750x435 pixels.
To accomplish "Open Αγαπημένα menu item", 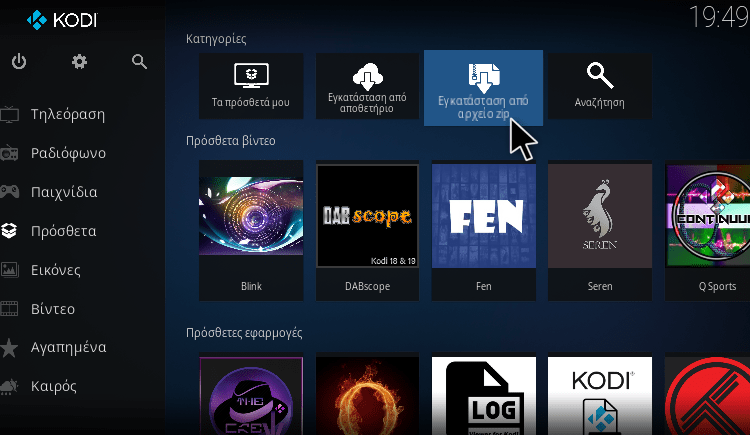I will click(x=68, y=347).
